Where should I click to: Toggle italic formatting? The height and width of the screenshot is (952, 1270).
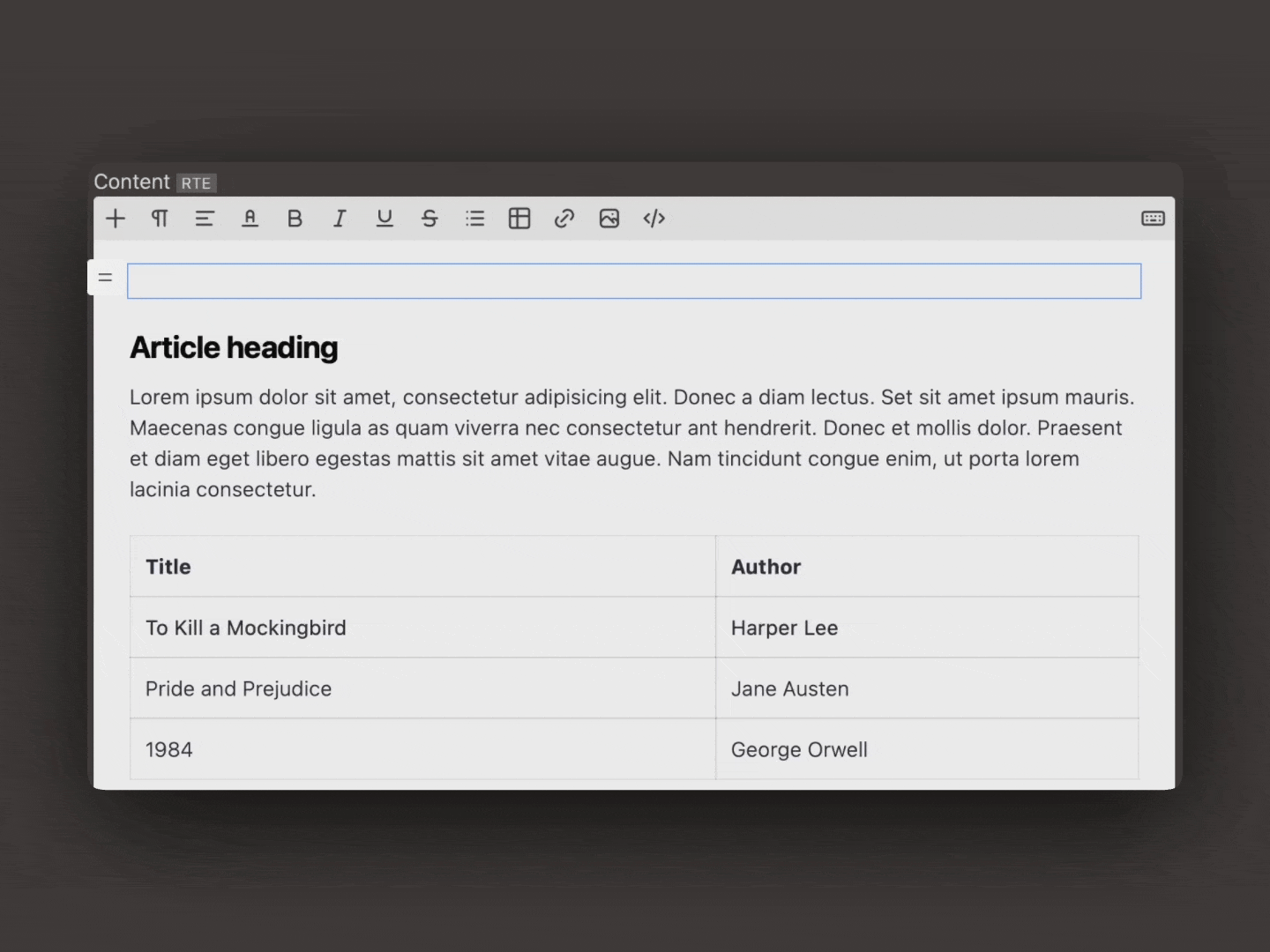coord(340,219)
